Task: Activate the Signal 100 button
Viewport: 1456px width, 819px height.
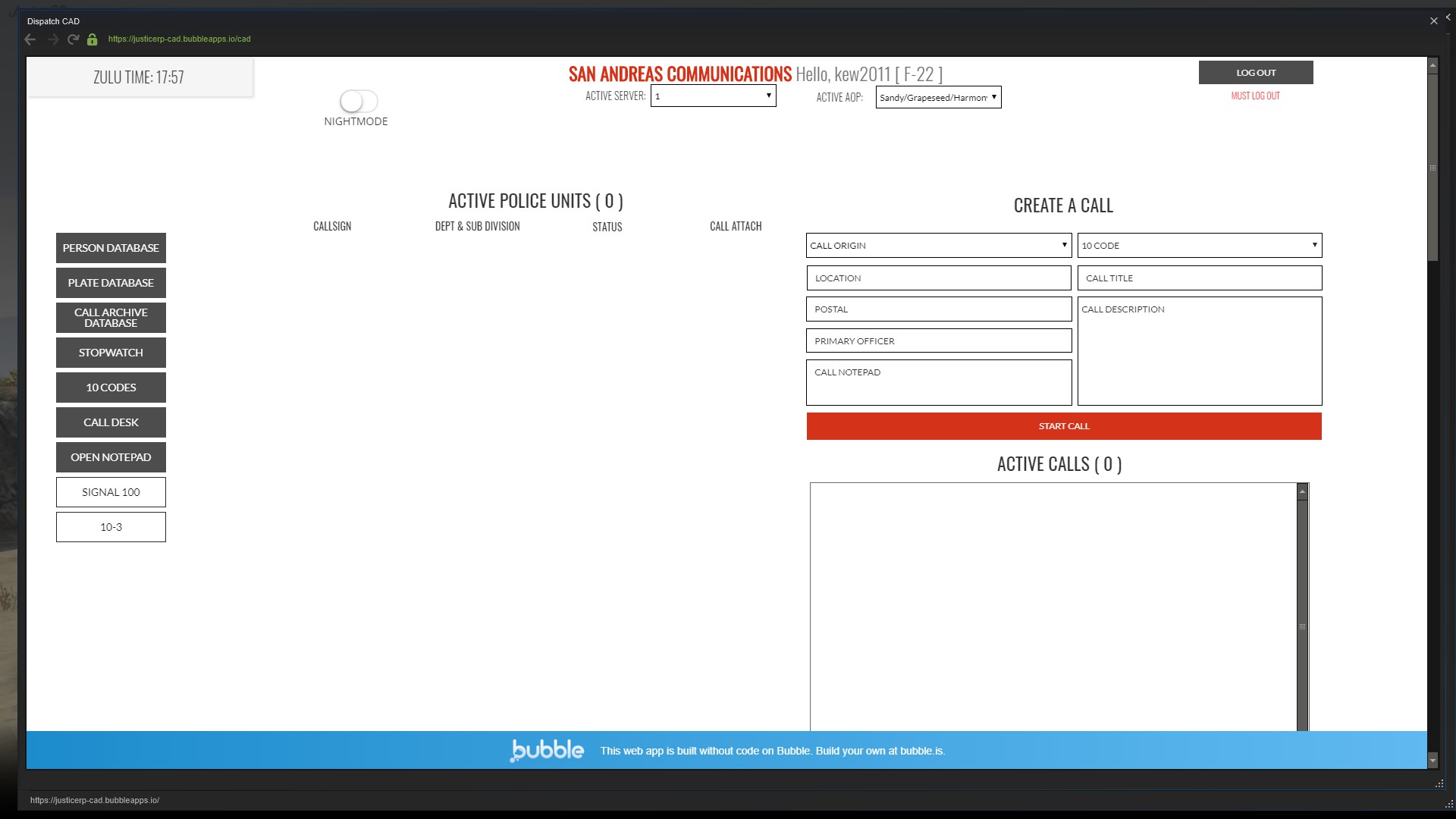Action: coord(111,492)
